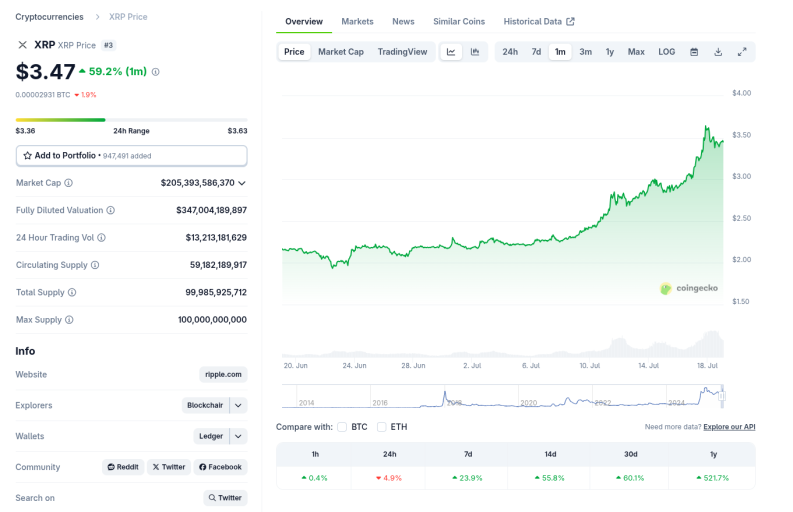Open the ripple.com website link

point(223,374)
